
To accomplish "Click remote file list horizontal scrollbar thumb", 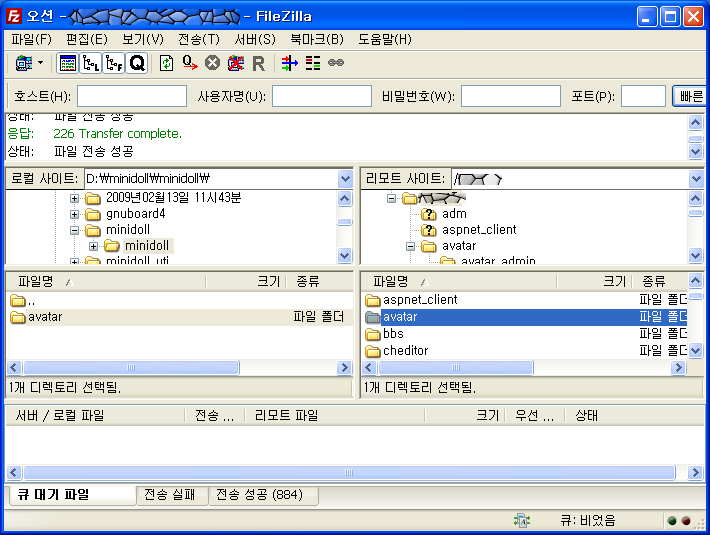I will (x=456, y=368).
